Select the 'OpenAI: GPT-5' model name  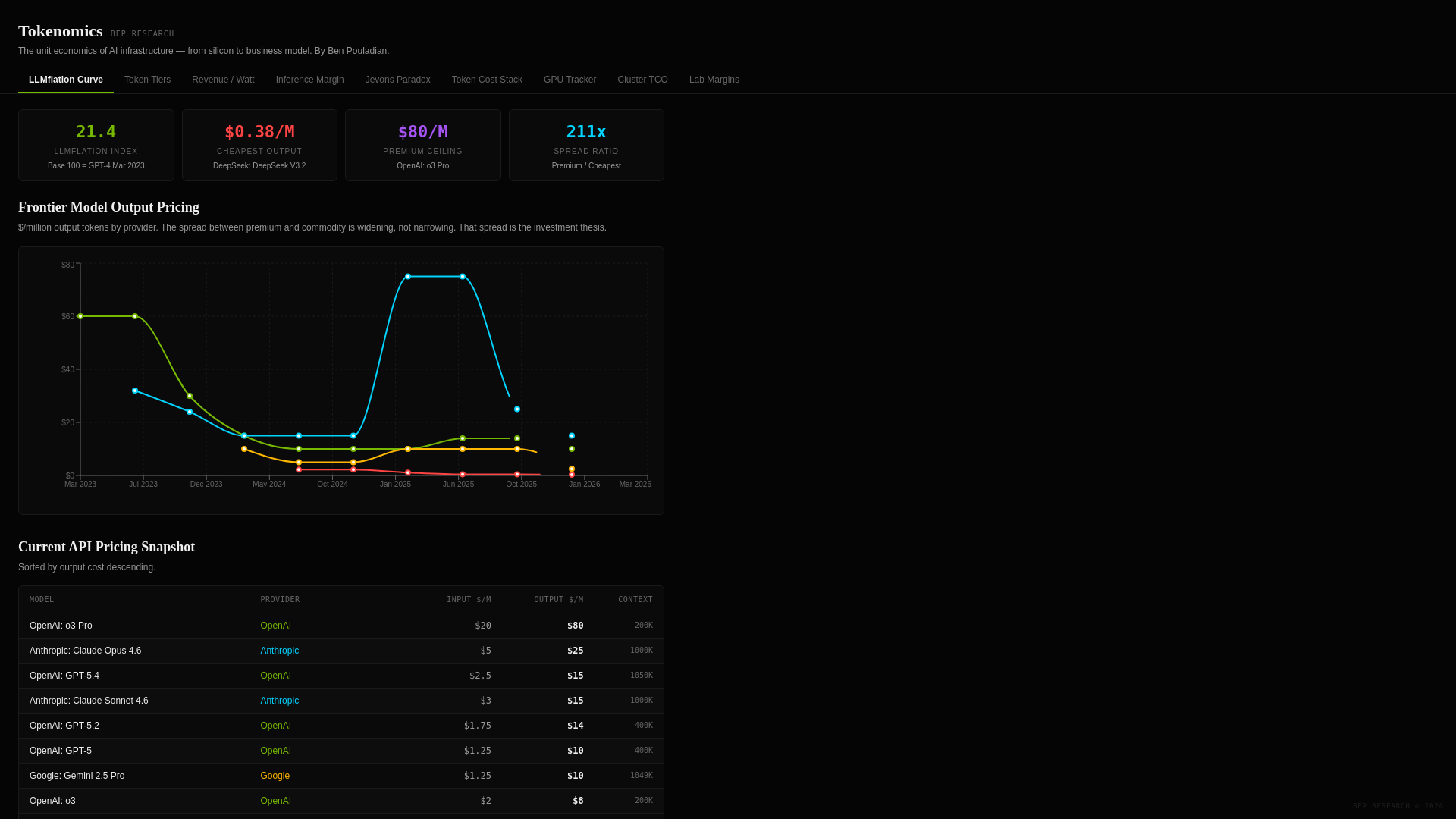(x=61, y=751)
